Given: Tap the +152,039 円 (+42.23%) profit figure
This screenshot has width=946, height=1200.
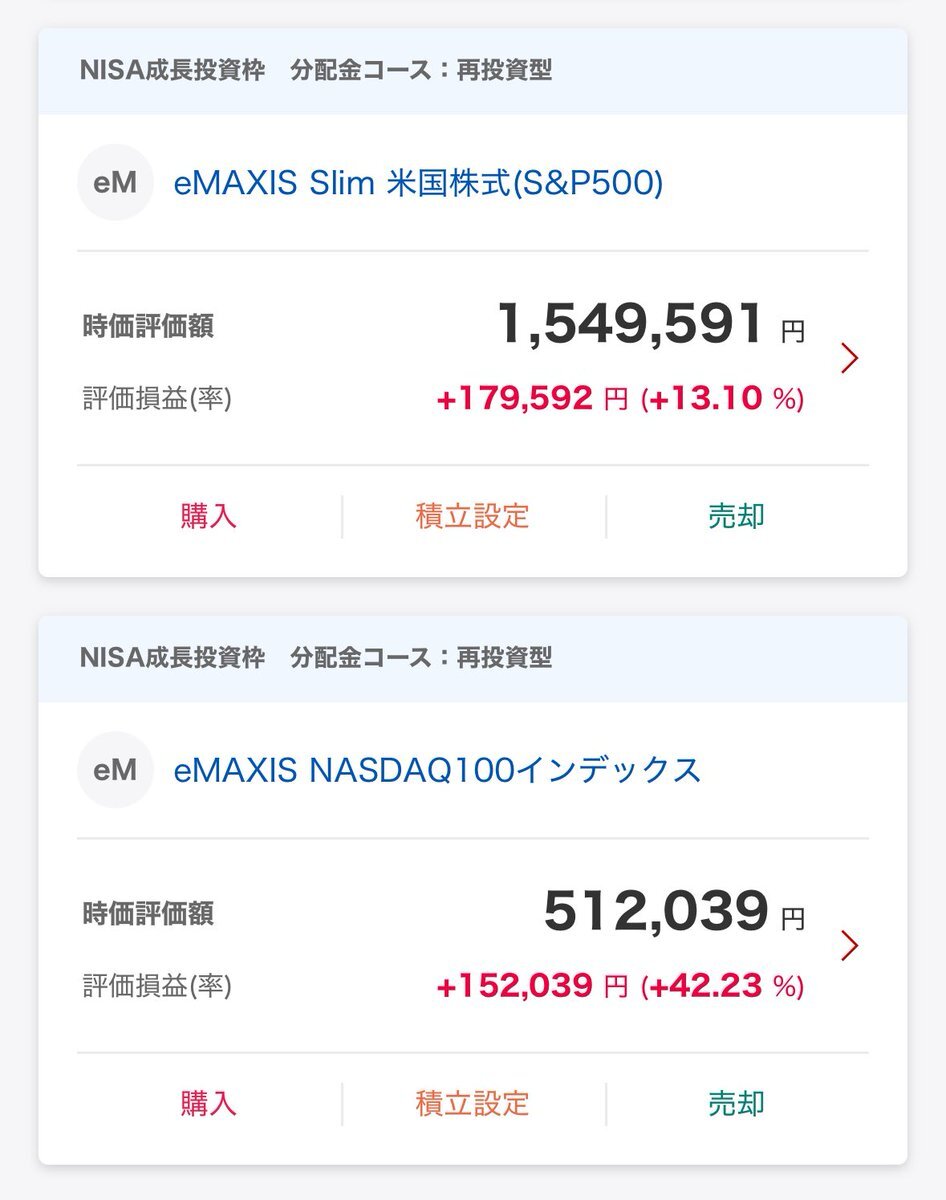Looking at the screenshot, I should click(620, 987).
